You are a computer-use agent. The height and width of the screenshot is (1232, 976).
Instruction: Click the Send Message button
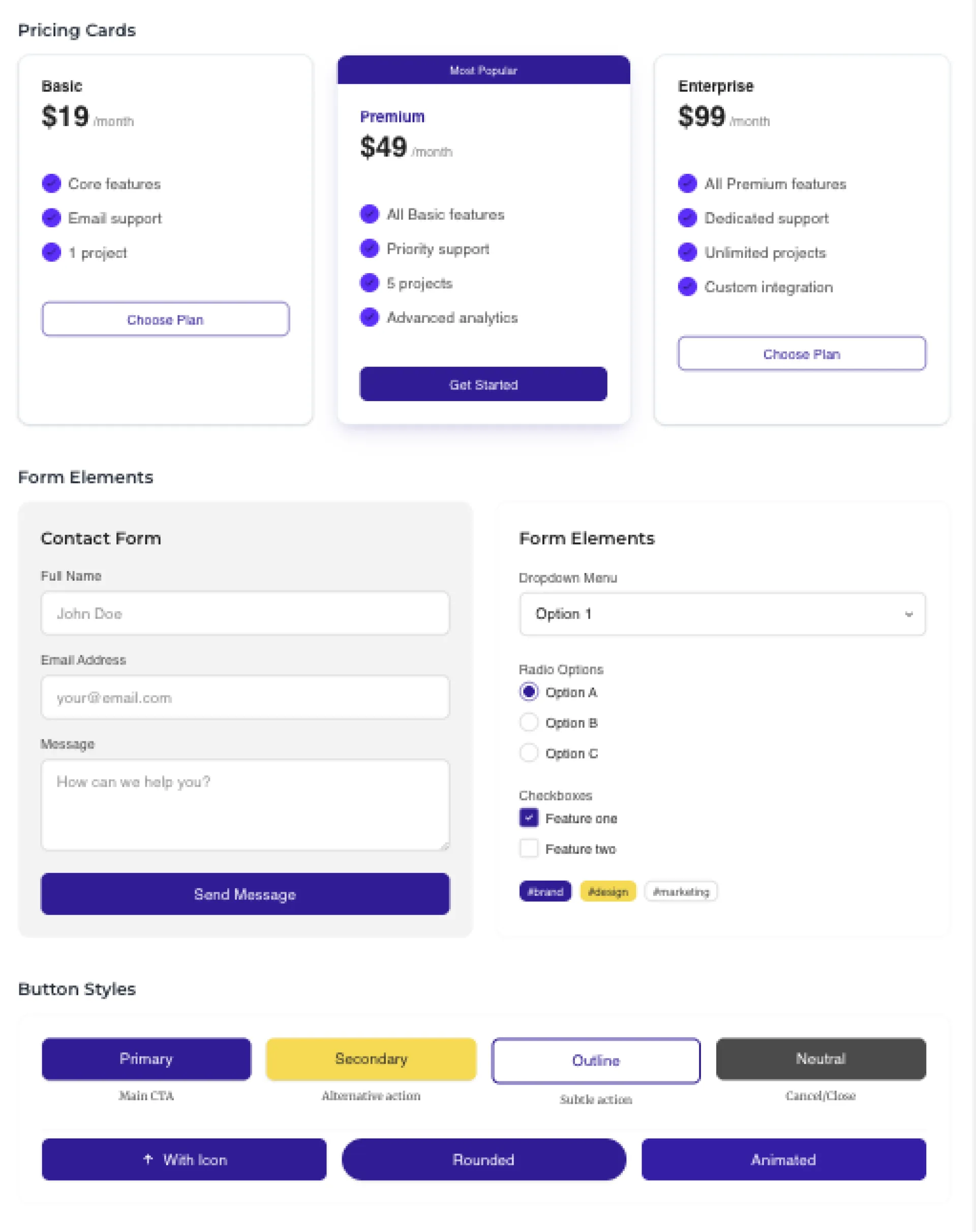pyautogui.click(x=245, y=894)
